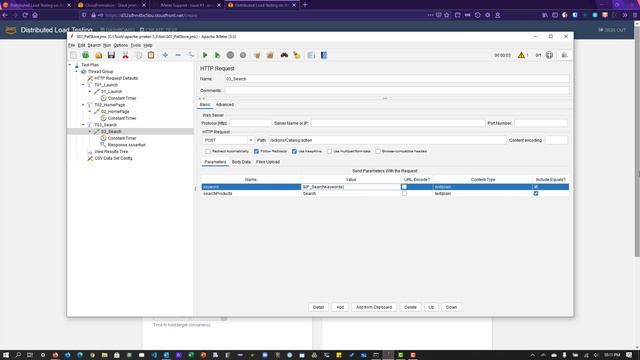Switch to the Advanced tab
The width and height of the screenshot is (640, 360).
pos(224,105)
